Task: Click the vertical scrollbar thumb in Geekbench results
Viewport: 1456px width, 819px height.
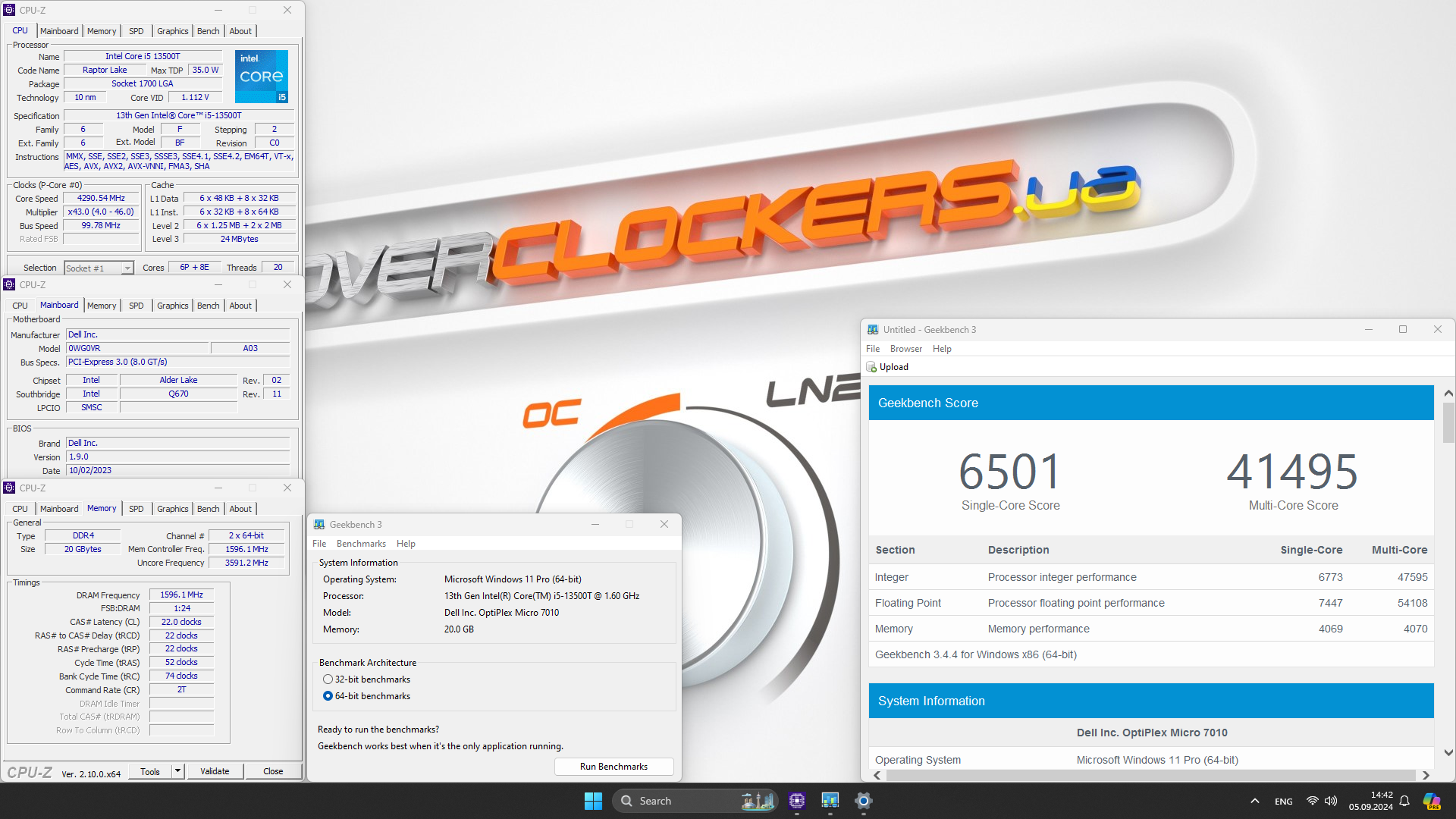Action: (1448, 422)
